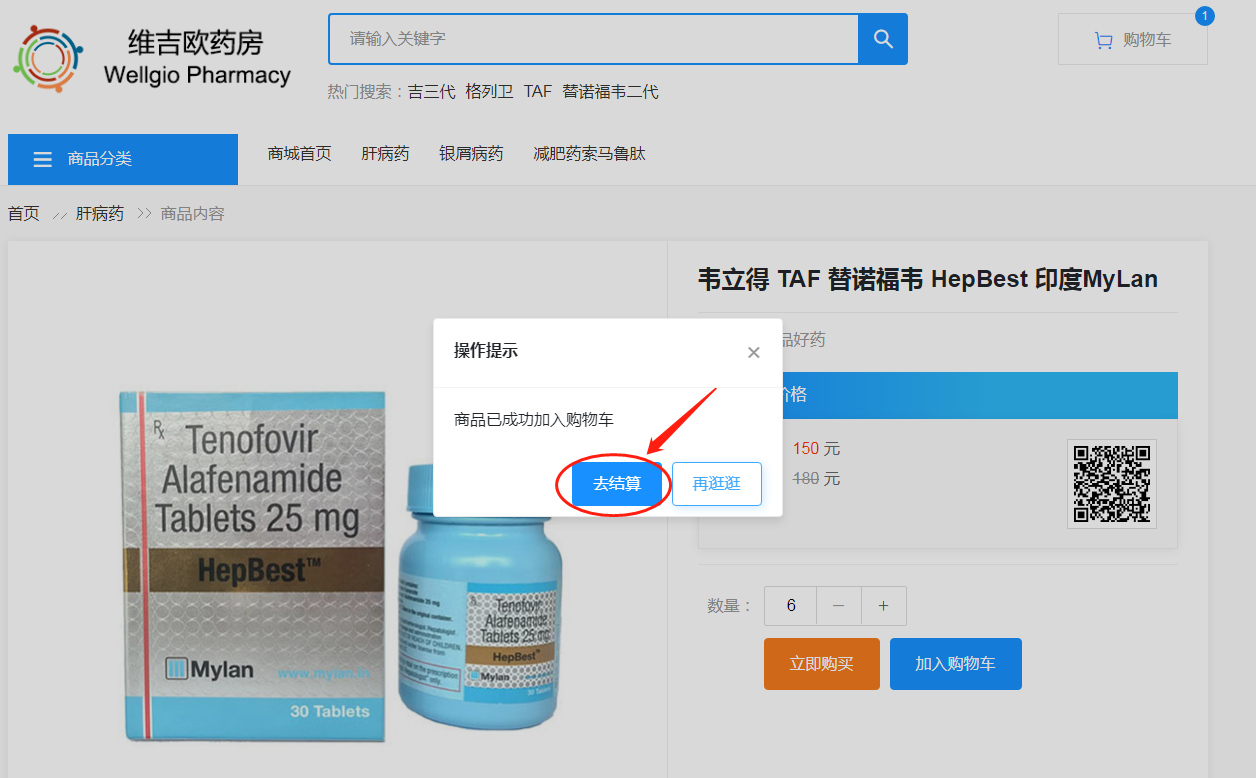Click the 商品已成功加入购物车 message
The height and width of the screenshot is (778, 1256).
pyautogui.click(x=534, y=420)
